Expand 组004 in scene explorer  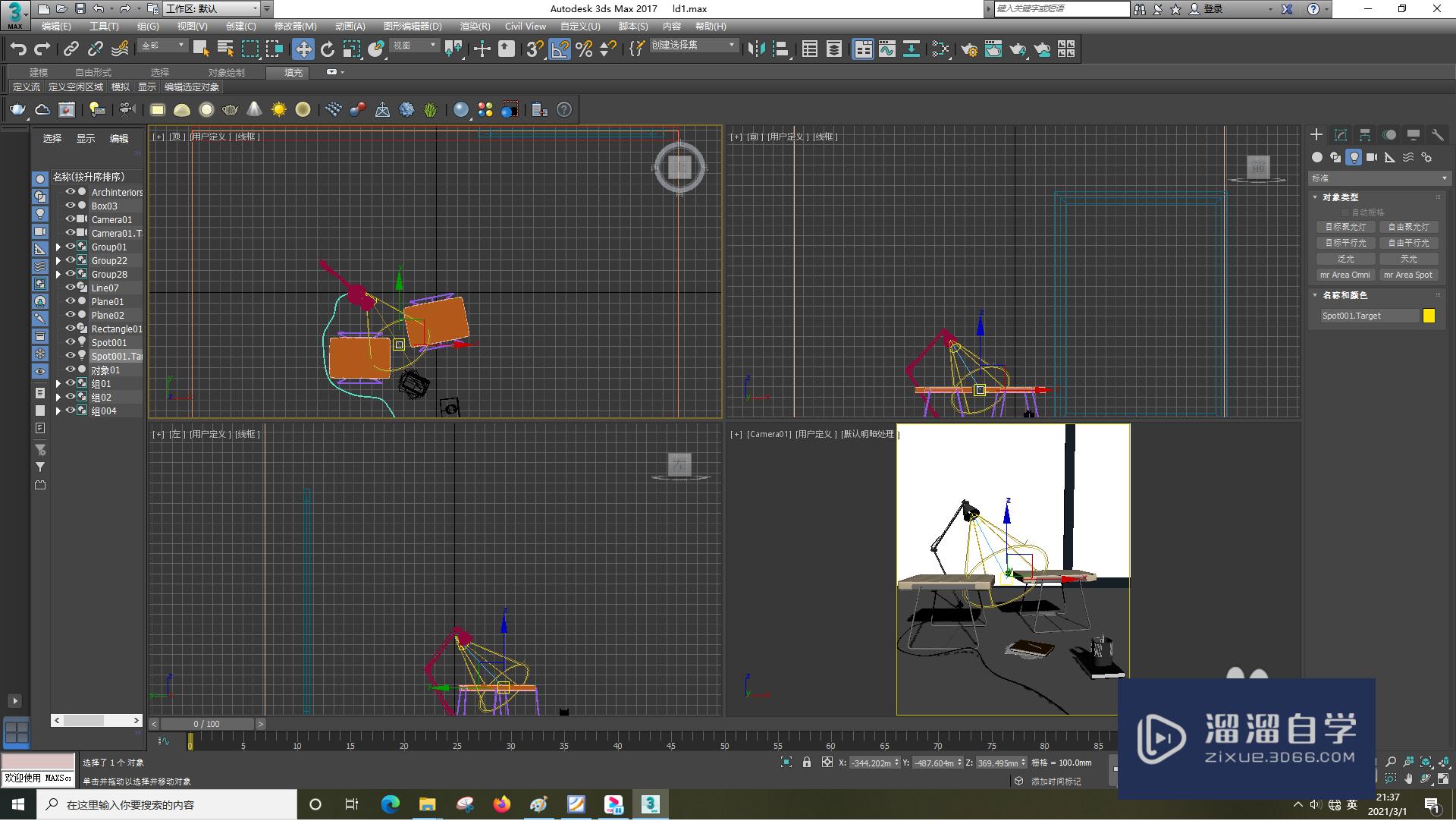[x=58, y=411]
